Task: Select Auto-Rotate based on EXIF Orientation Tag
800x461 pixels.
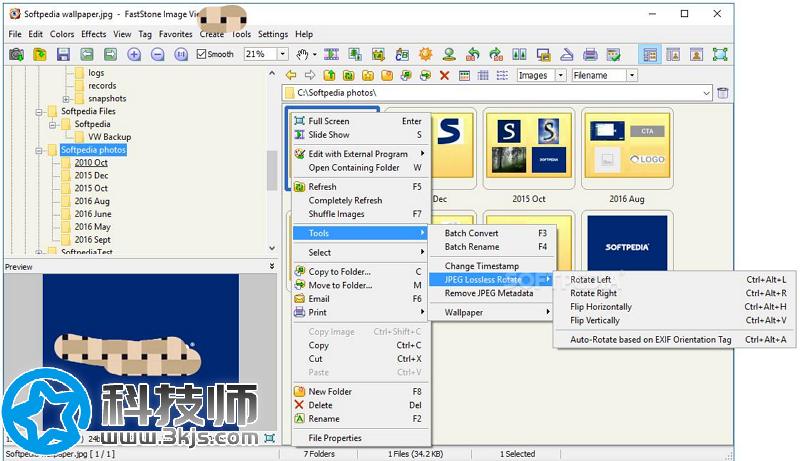Action: point(675,340)
